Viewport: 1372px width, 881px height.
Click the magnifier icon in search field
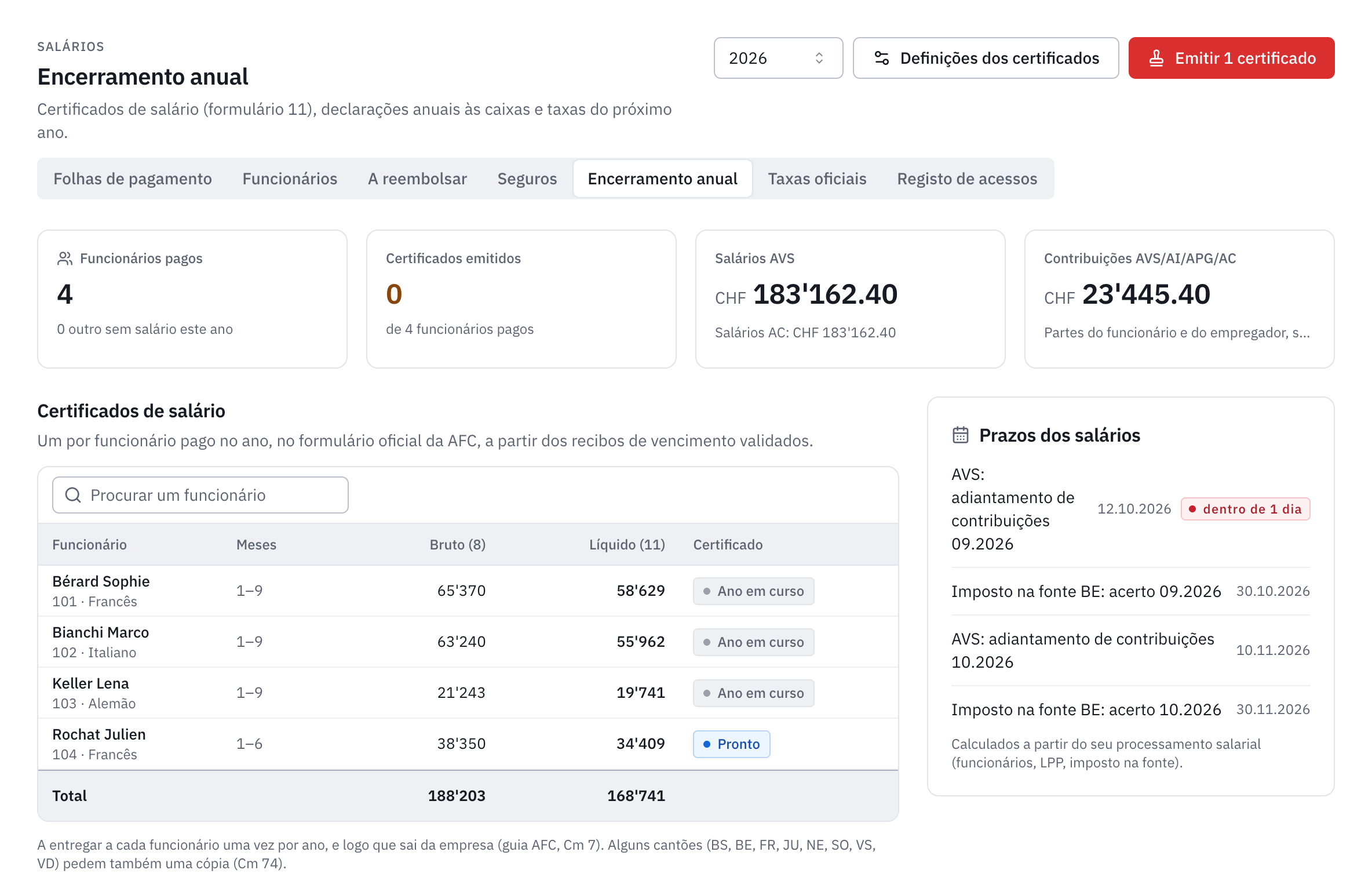[x=73, y=495]
